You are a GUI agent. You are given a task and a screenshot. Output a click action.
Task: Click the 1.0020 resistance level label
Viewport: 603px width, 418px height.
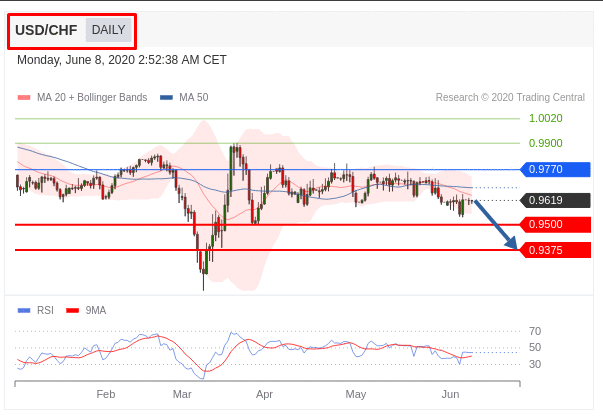pyautogui.click(x=545, y=118)
